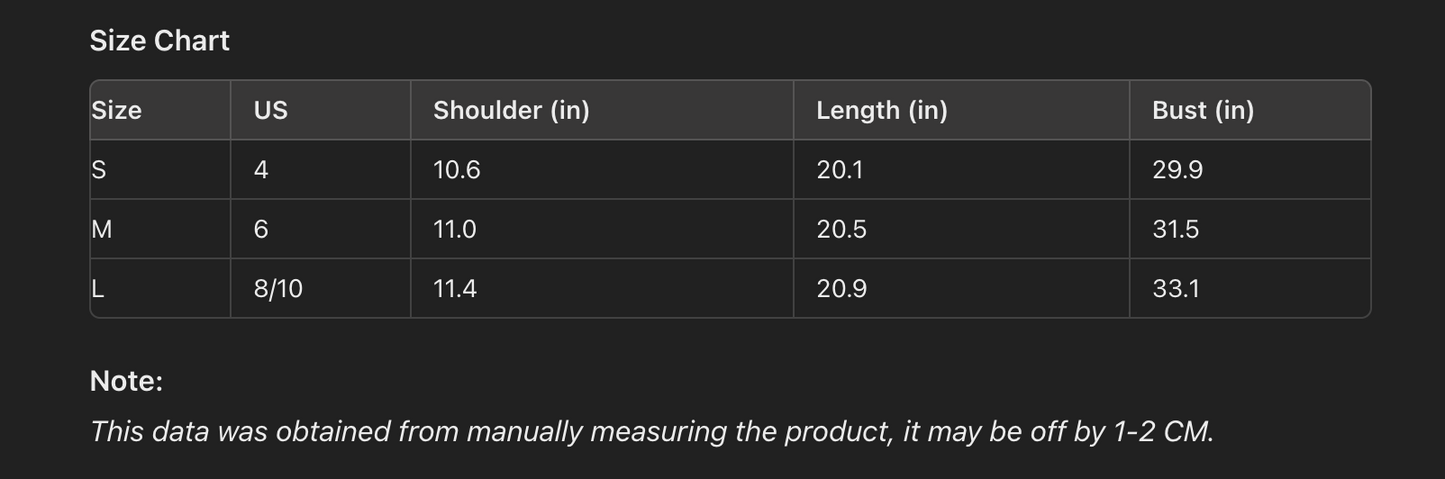Select shoulder value 11.4
The width and height of the screenshot is (1445, 479).
(x=455, y=289)
